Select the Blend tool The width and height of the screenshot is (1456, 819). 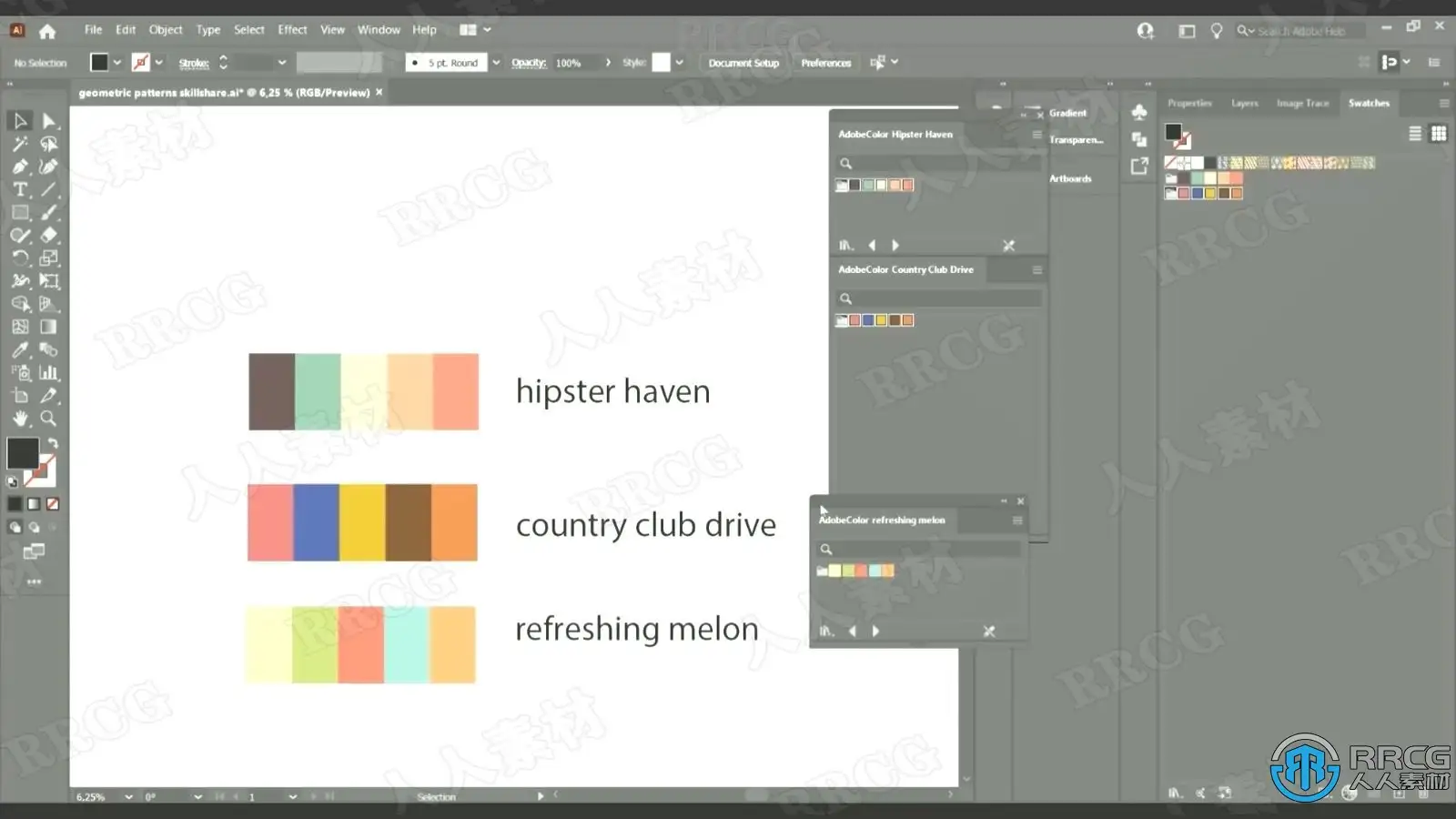49,349
